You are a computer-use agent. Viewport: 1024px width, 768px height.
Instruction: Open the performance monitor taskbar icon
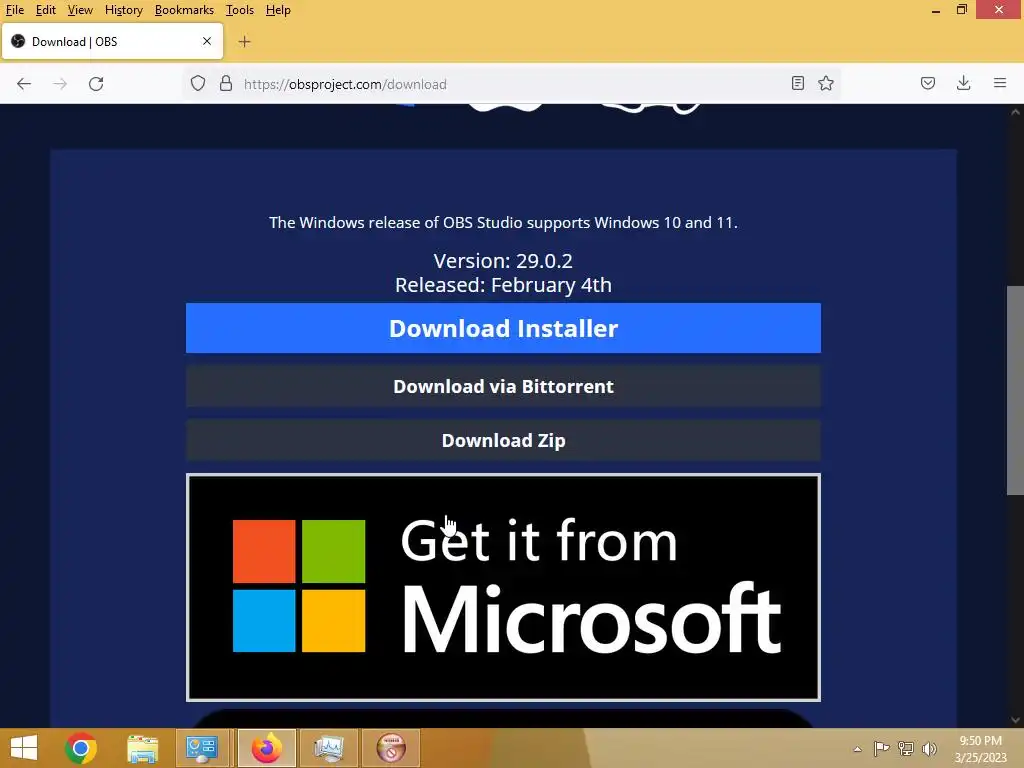(328, 748)
